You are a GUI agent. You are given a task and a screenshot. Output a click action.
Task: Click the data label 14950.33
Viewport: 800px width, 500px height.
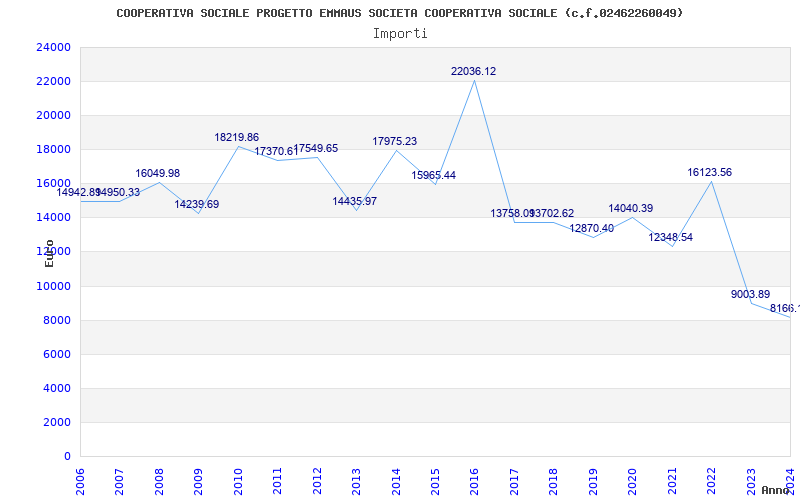(x=118, y=193)
